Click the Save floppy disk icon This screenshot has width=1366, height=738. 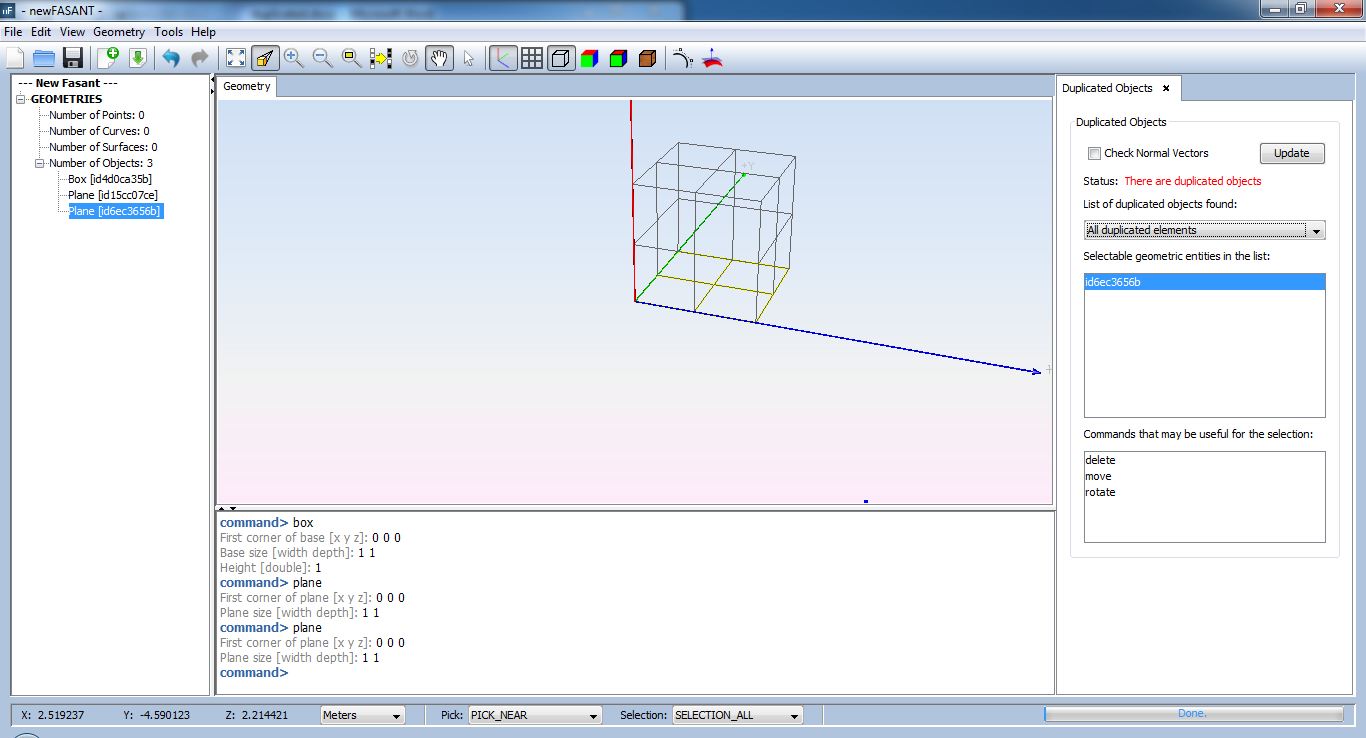tap(72, 58)
